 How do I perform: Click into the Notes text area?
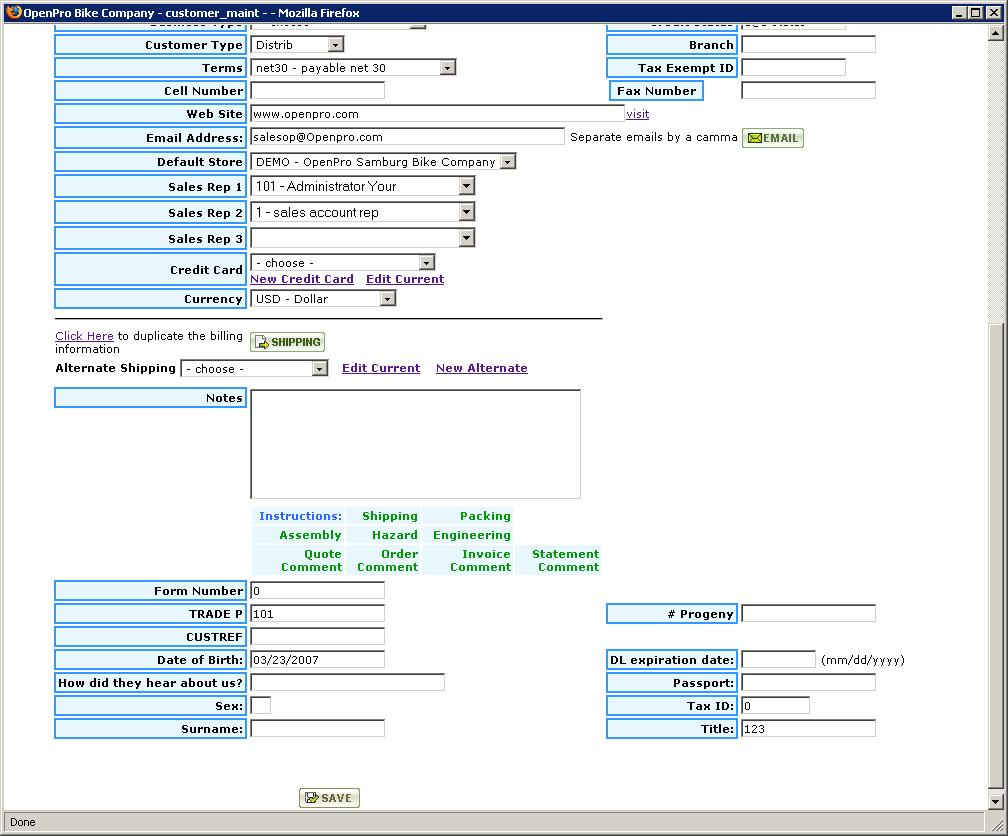click(415, 443)
